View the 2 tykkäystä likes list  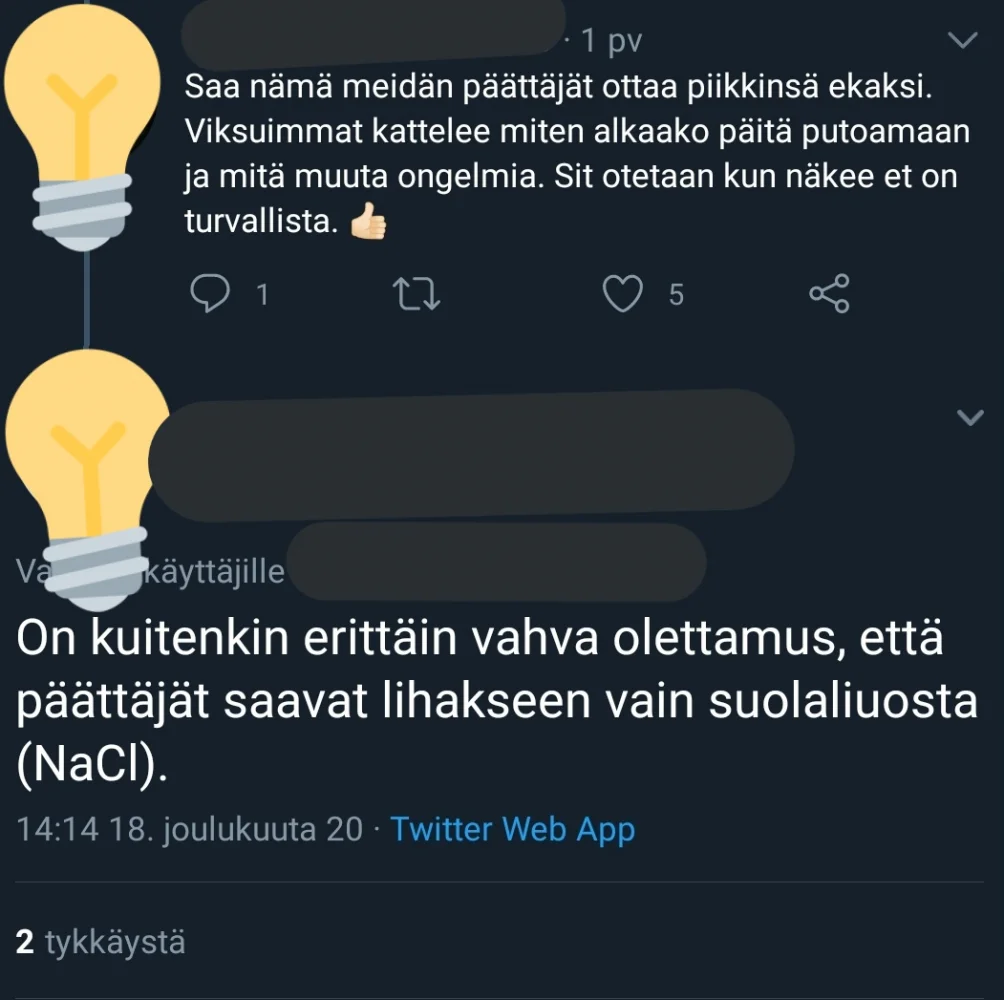click(101, 942)
